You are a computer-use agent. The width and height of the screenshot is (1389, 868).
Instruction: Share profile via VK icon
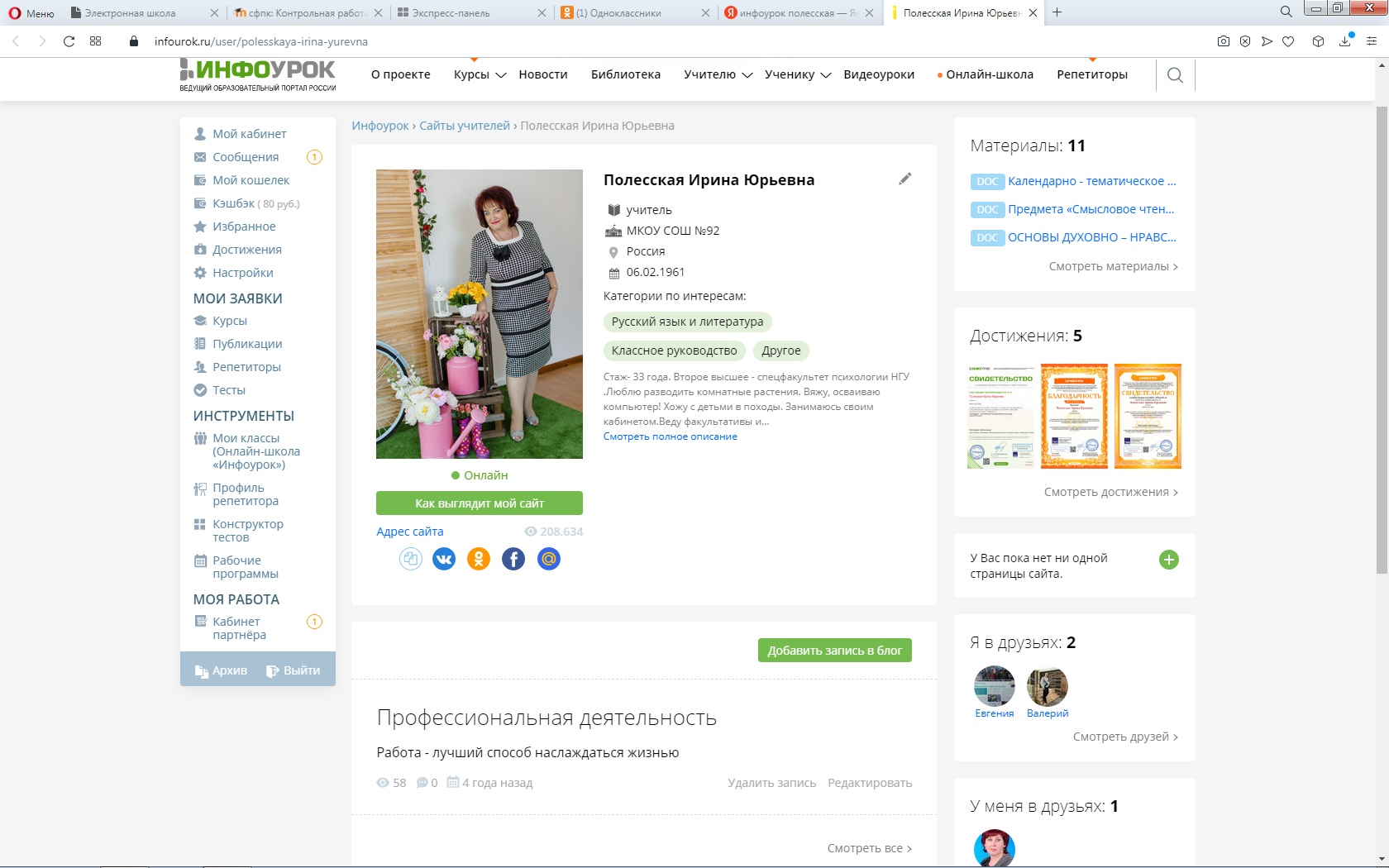[444, 560]
